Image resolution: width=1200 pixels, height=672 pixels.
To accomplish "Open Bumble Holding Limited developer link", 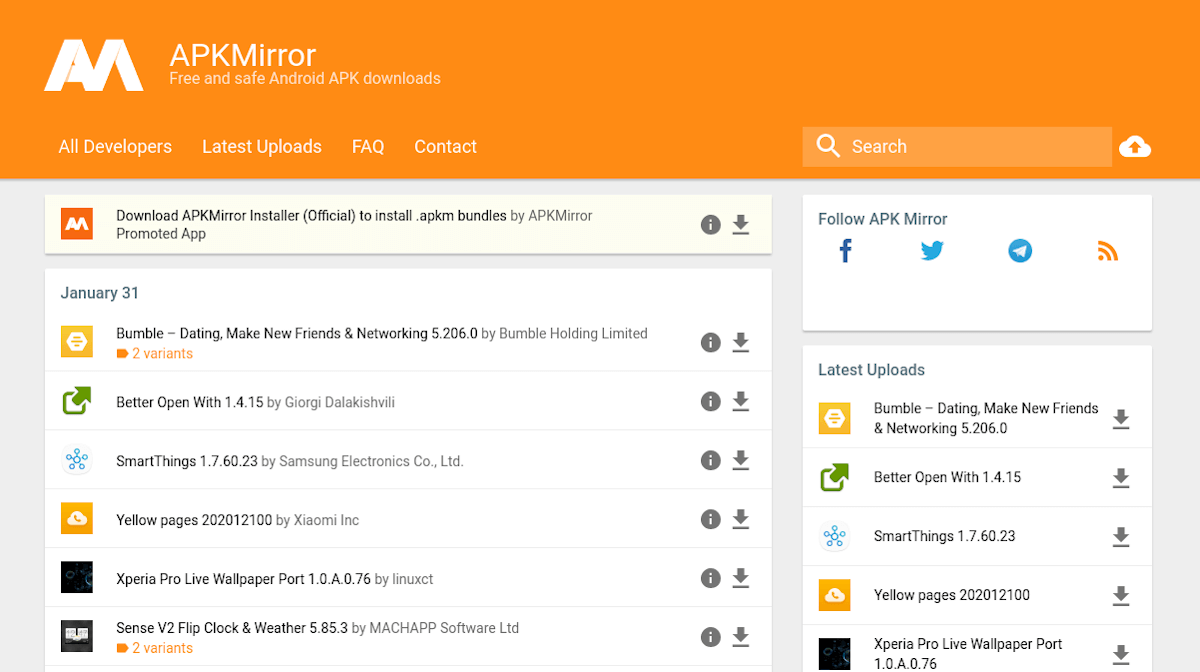I will click(573, 334).
